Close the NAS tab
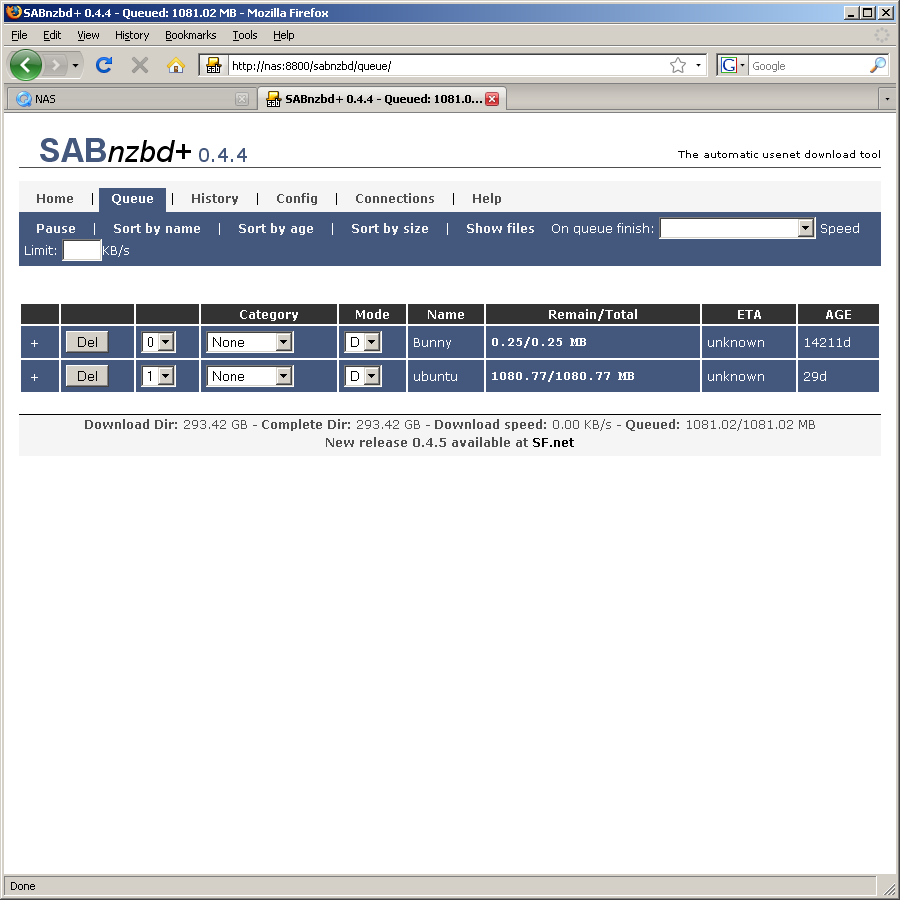This screenshot has height=900, width=900. point(242,99)
